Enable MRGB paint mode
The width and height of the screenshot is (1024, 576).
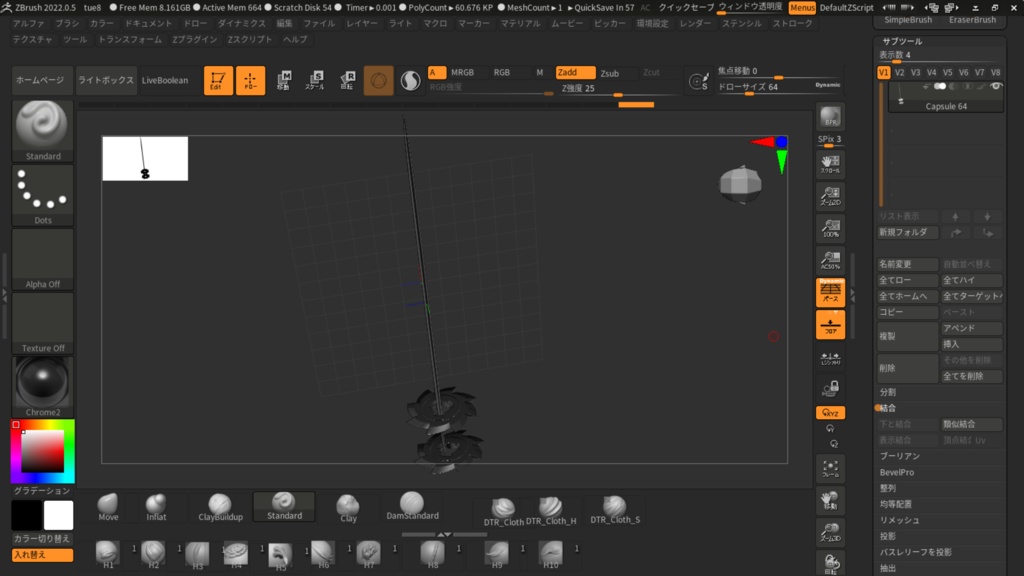pyautogui.click(x=462, y=72)
